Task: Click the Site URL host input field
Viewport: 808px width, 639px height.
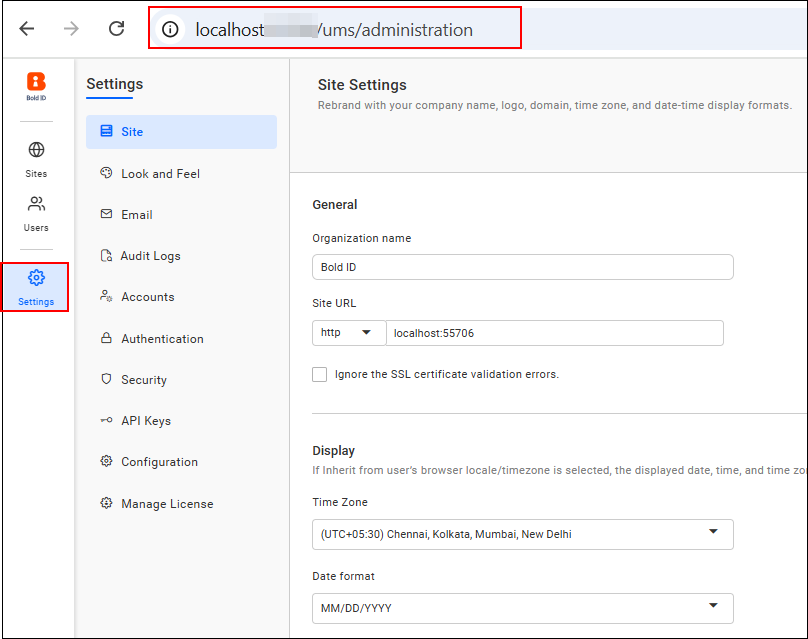Action: (554, 333)
